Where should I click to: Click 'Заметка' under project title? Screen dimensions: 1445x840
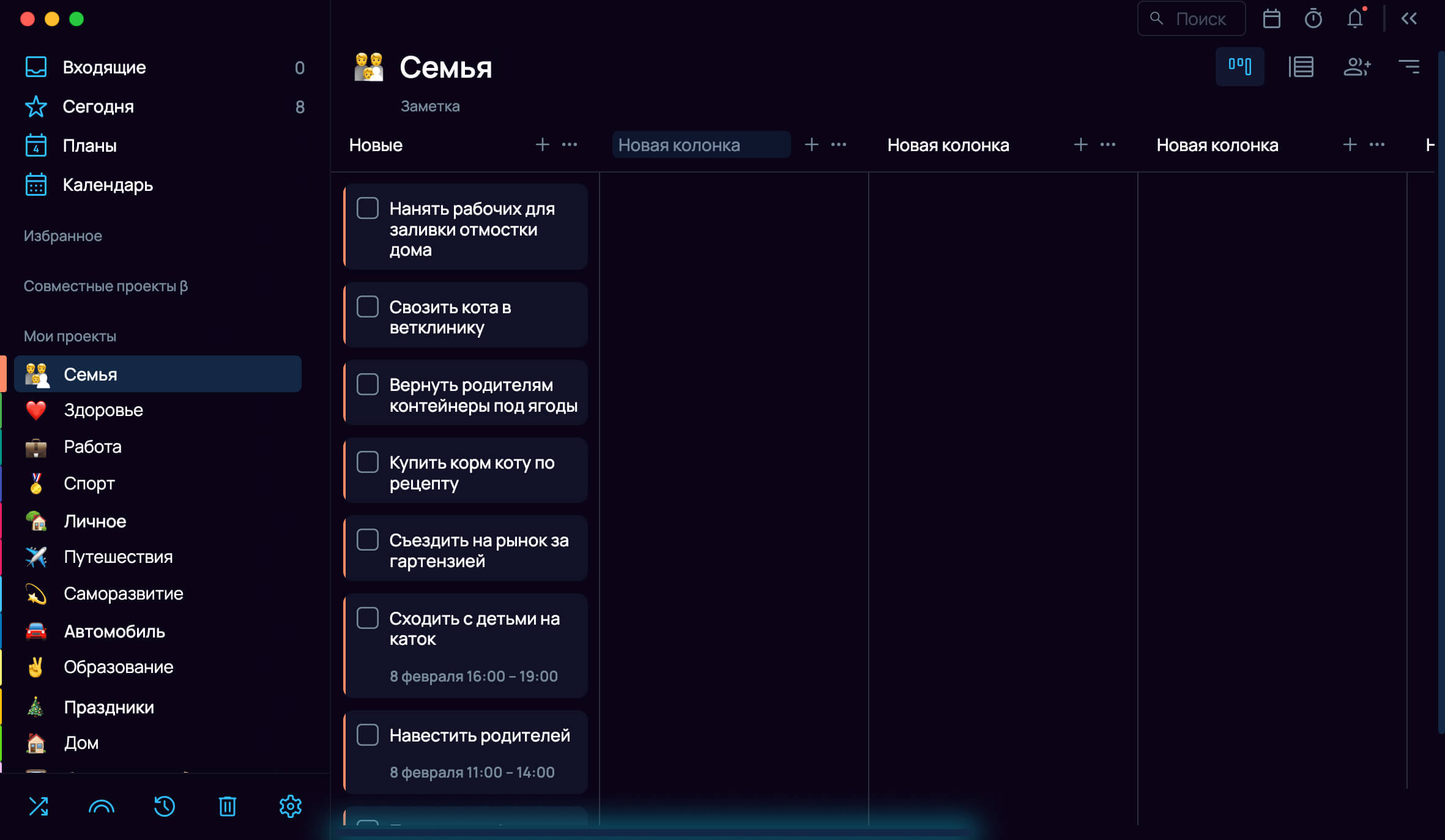430,106
